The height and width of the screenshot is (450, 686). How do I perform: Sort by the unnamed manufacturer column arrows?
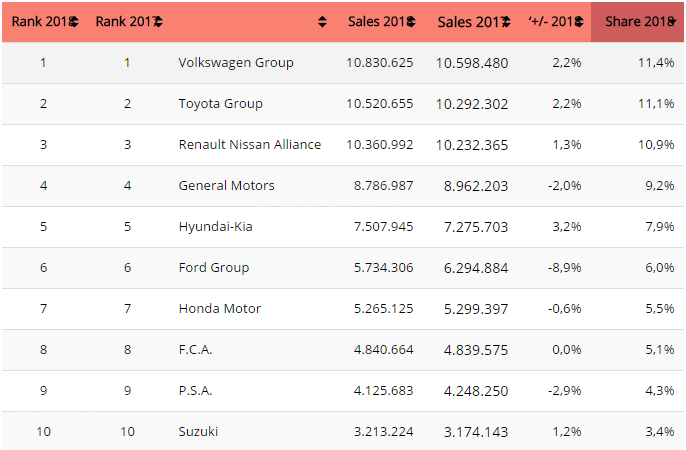pyautogui.click(x=322, y=21)
